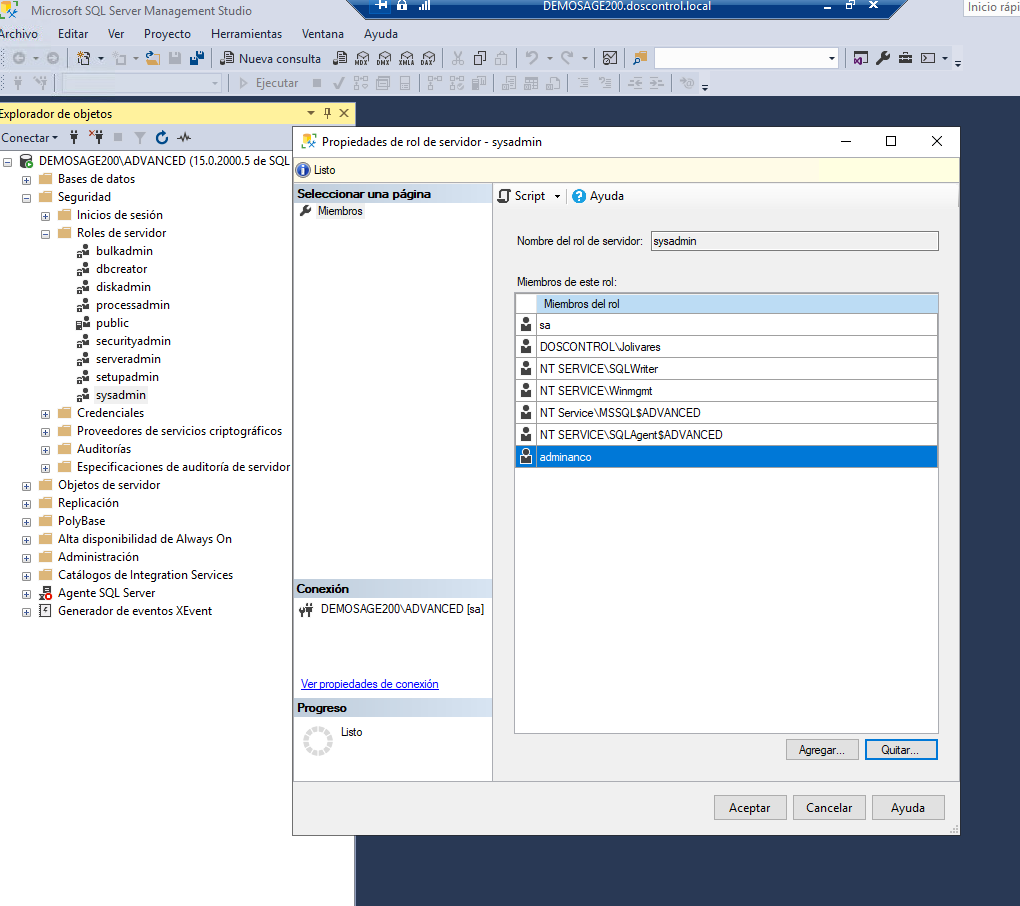The image size is (1020, 906).
Task: Click the refresh icon in Object Explorer toolbar
Action: 162,137
